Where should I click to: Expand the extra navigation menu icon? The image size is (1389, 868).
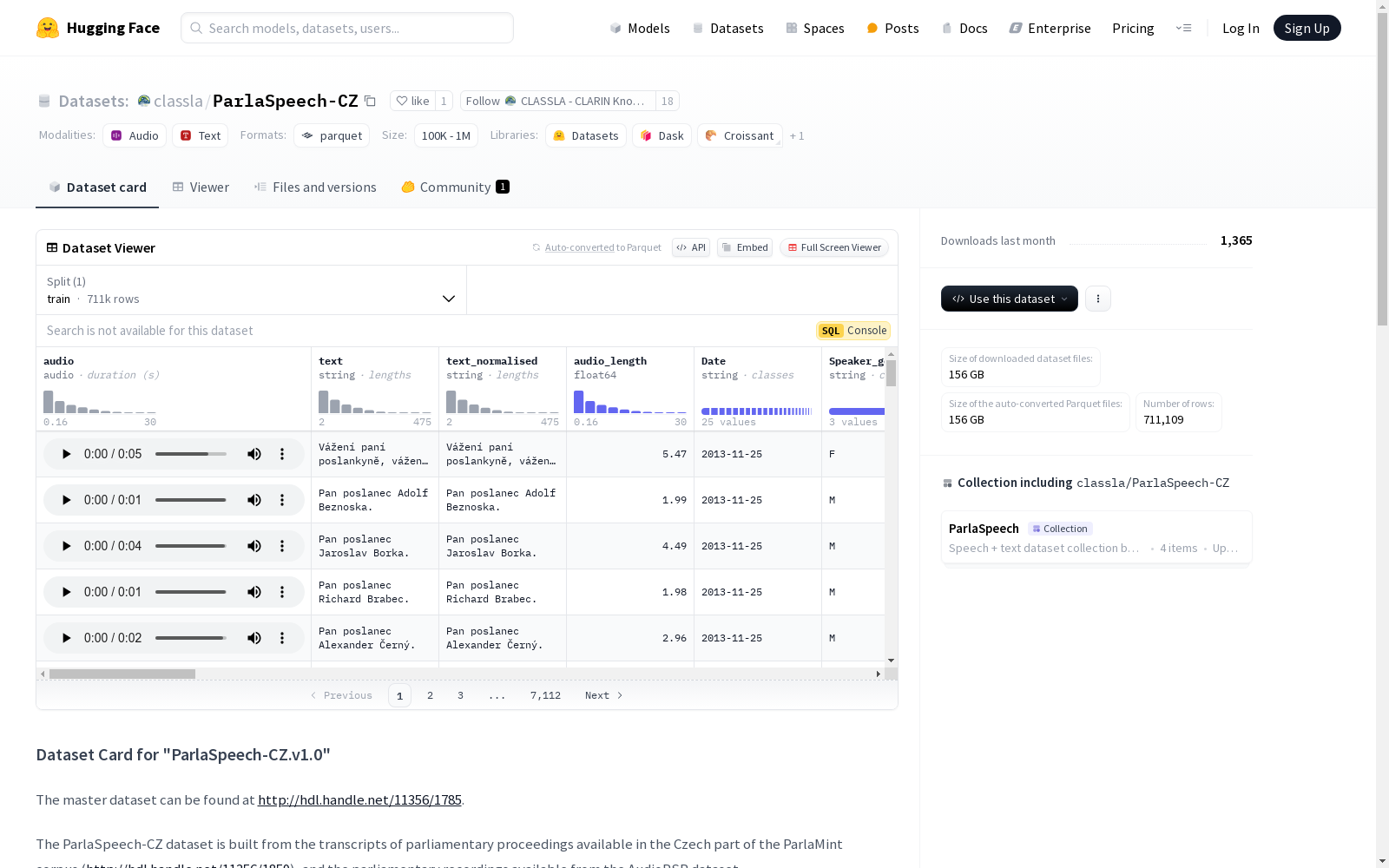[x=1183, y=28]
